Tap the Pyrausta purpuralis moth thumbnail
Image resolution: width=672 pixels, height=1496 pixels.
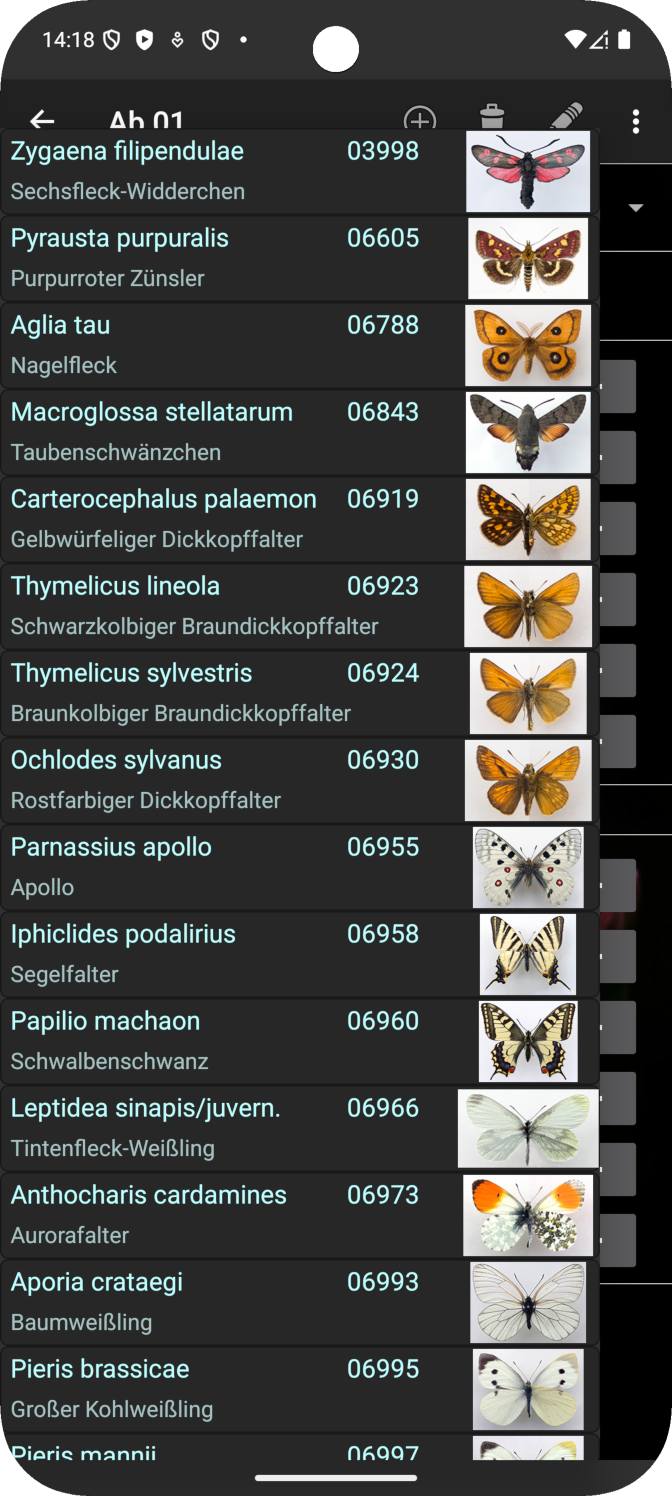(x=528, y=258)
